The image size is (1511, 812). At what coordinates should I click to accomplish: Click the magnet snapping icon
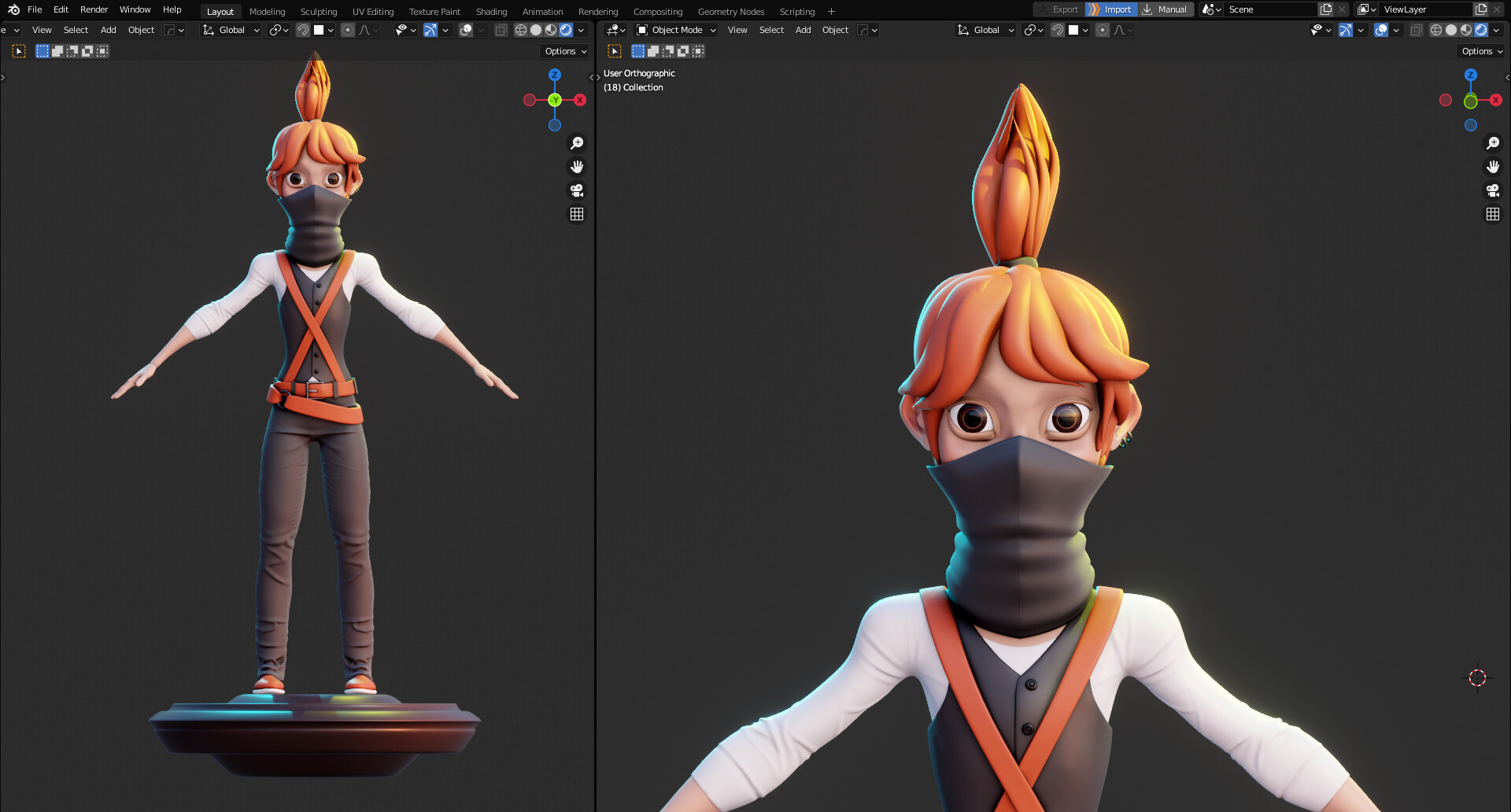[303, 29]
